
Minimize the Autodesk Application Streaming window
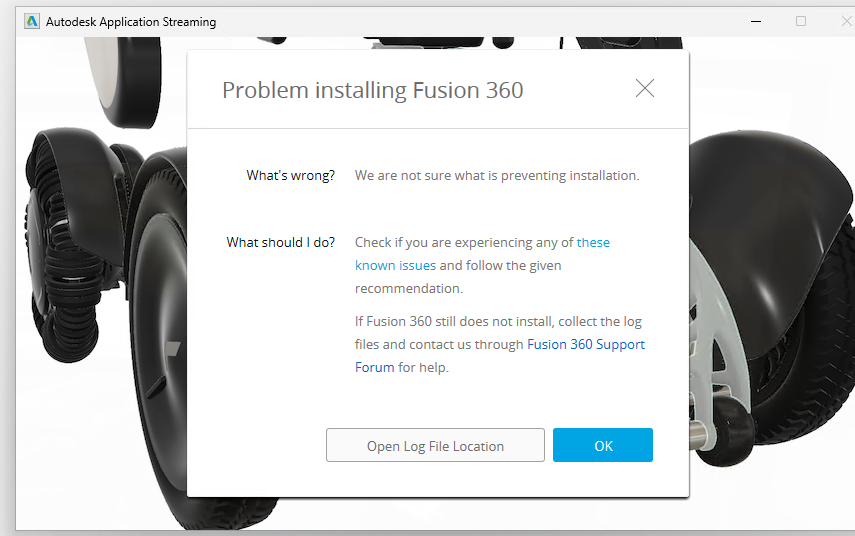(x=754, y=21)
